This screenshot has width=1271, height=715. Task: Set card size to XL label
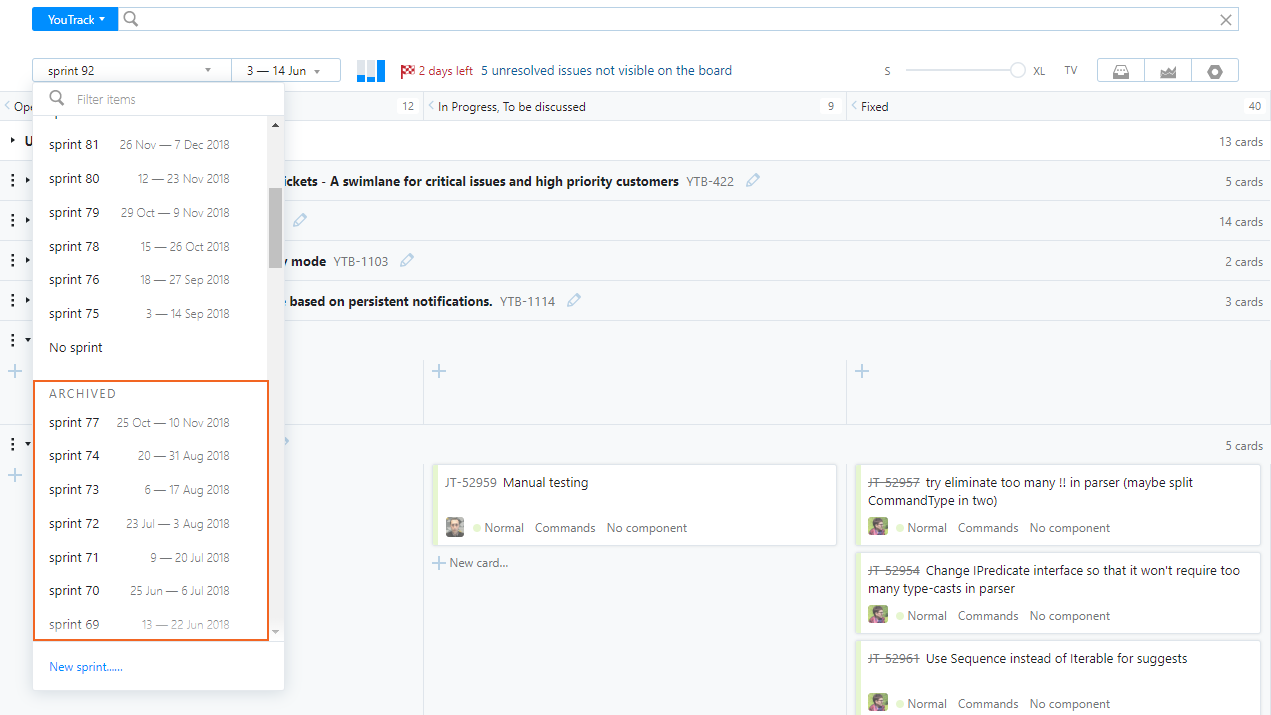[1039, 71]
